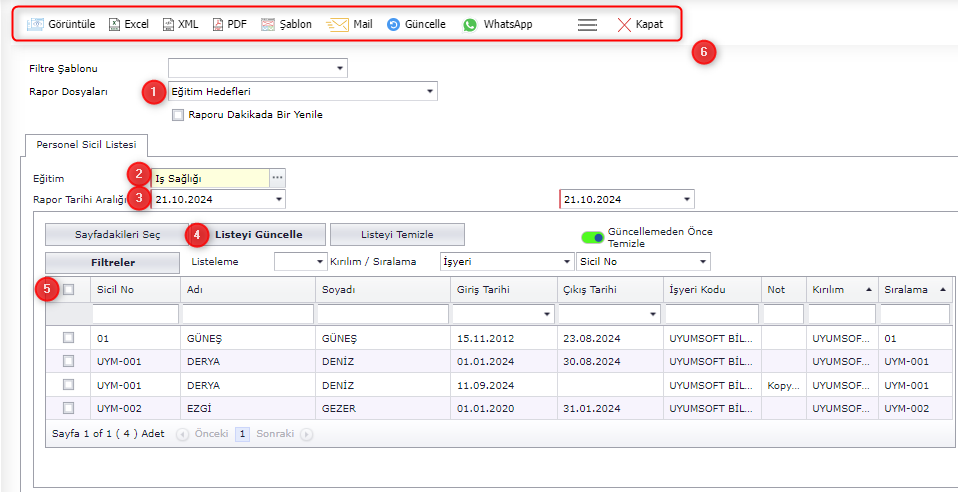Click the Soyadı column header
This screenshot has height=492, width=958.
pyautogui.click(x=382, y=290)
